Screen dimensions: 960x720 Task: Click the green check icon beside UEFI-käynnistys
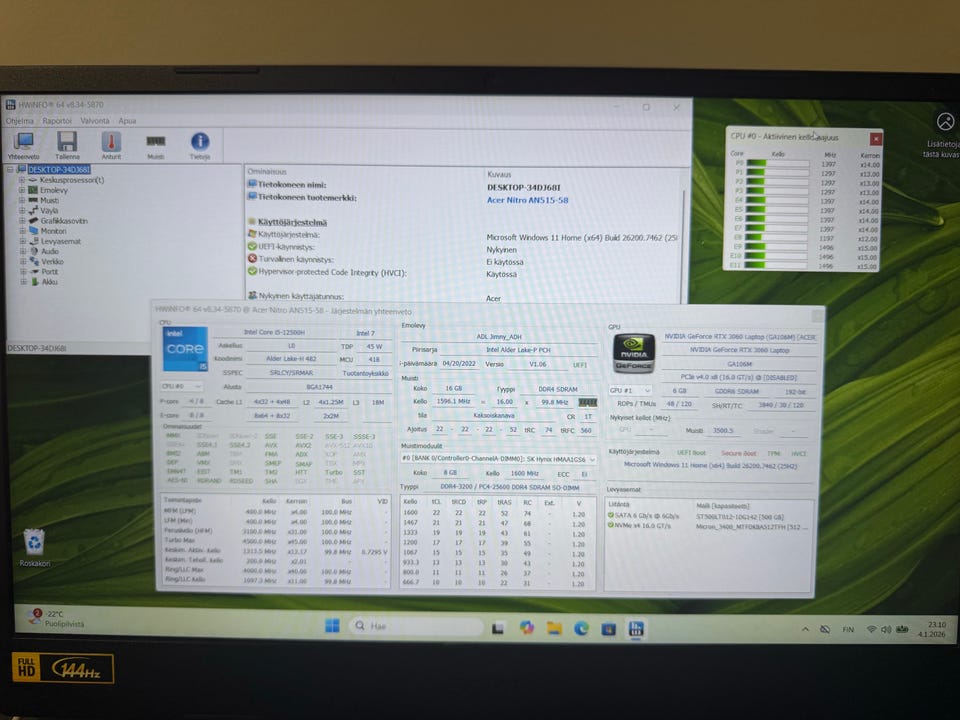pyautogui.click(x=252, y=247)
